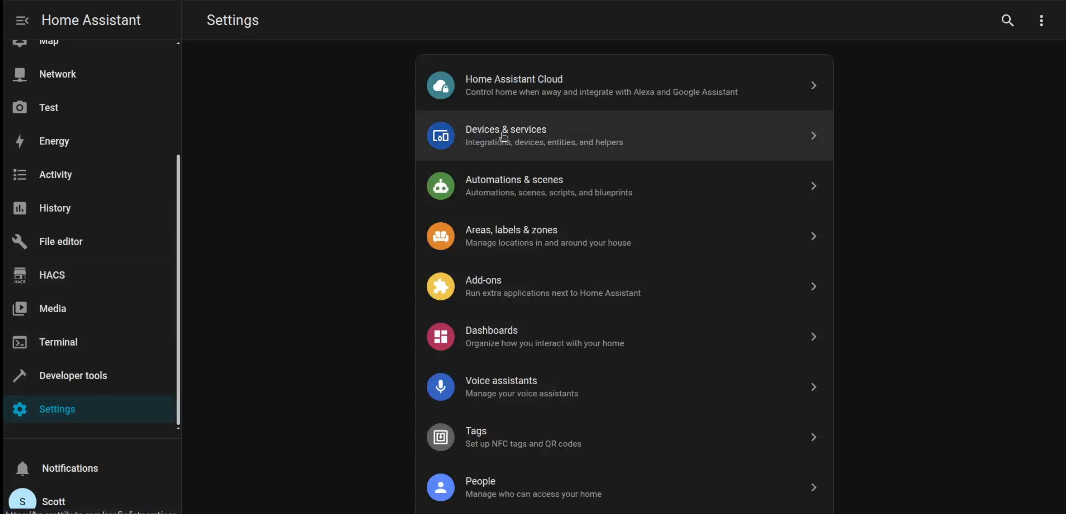Expand Devices & services via its chevron
The image size is (1066, 514).
[x=813, y=136]
